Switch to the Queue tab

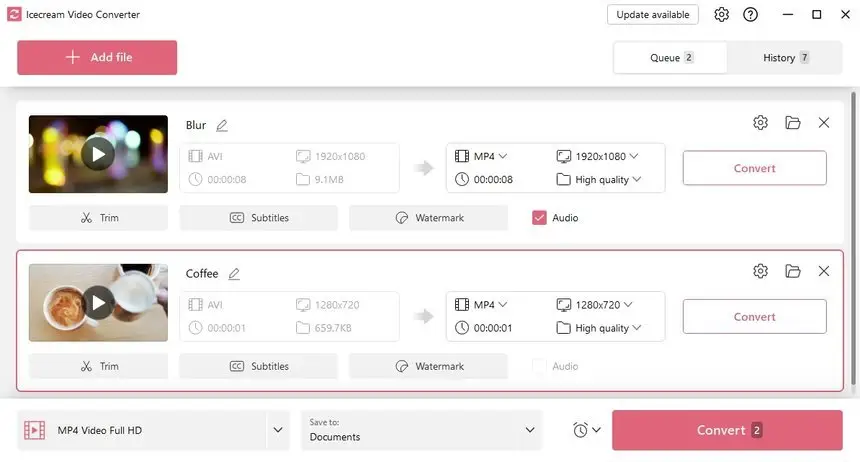[671, 58]
